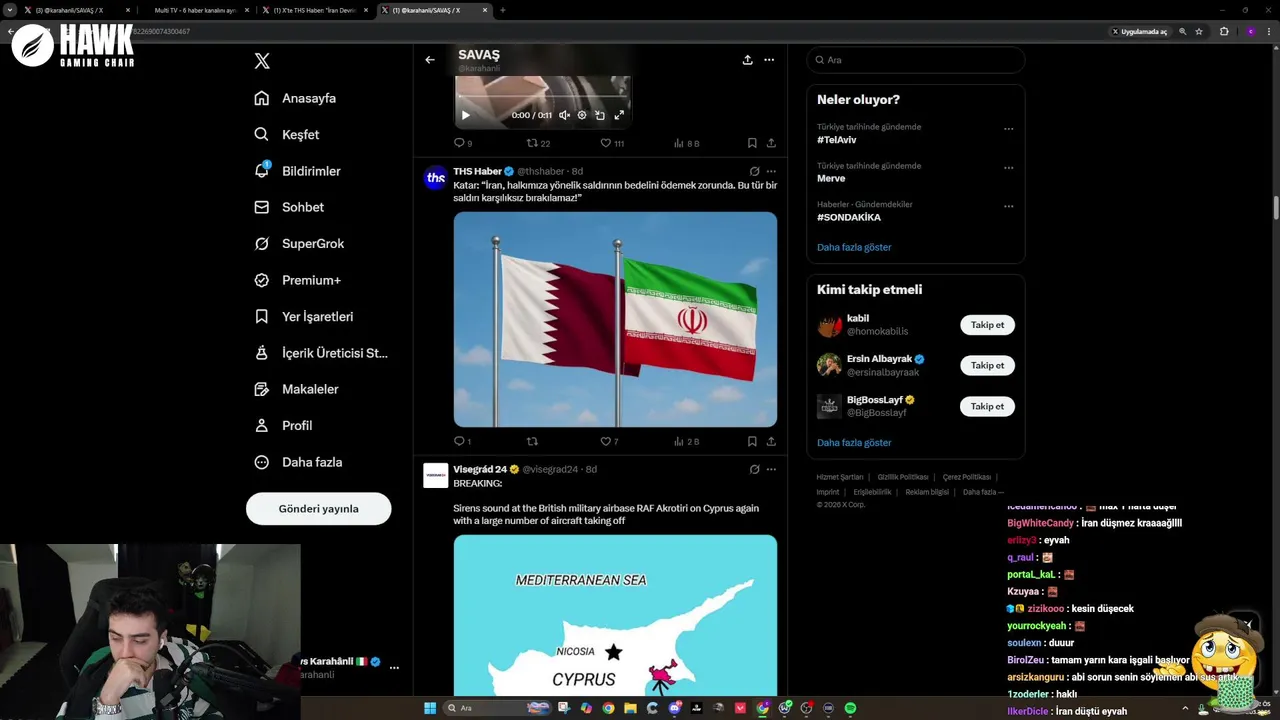1280x720 pixels.
Task: Follow kabil with Takip et
Action: click(987, 325)
